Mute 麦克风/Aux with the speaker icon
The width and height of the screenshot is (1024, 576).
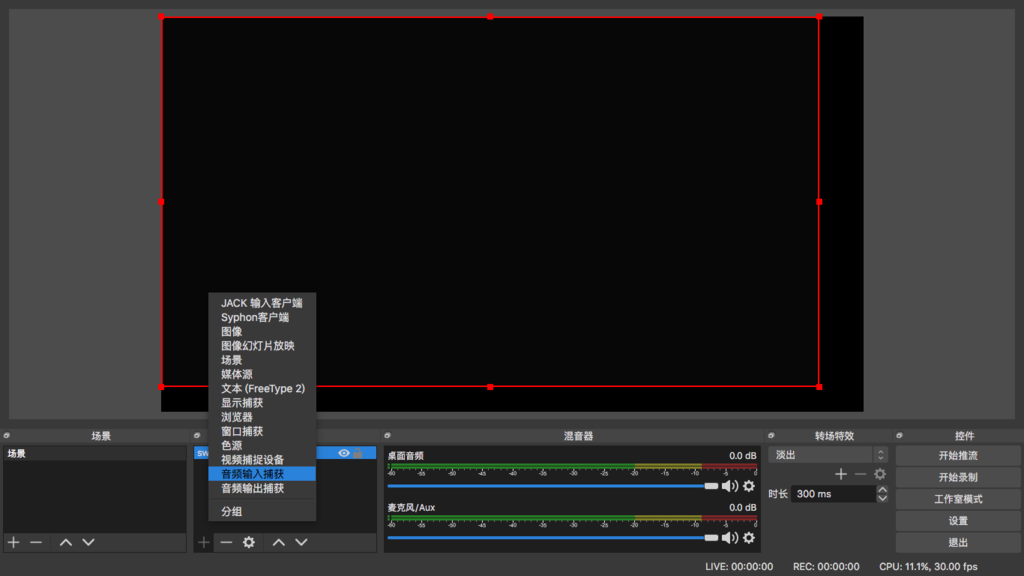(732, 539)
